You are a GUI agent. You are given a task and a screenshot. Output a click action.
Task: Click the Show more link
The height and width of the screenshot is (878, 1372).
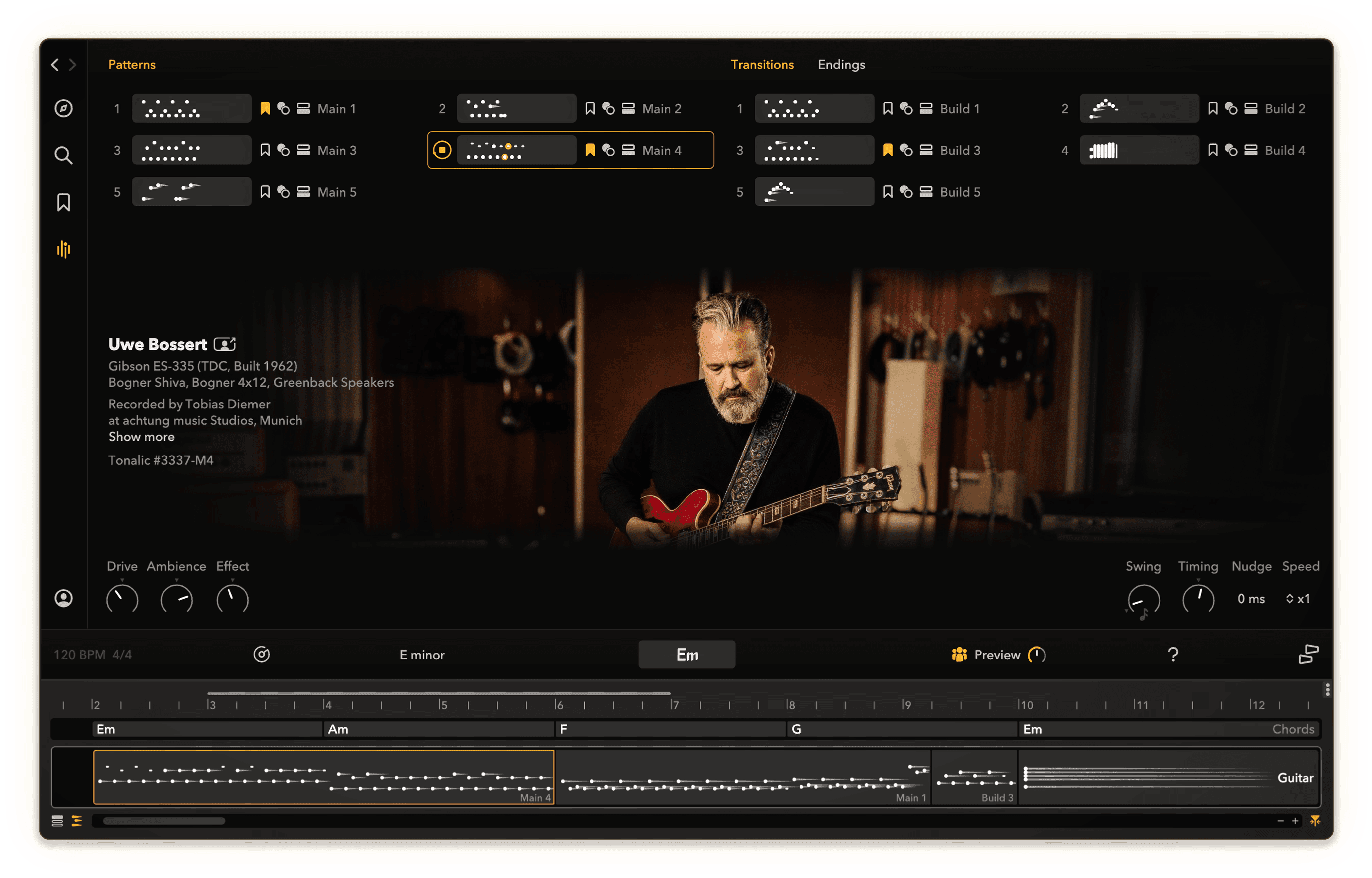[141, 437]
